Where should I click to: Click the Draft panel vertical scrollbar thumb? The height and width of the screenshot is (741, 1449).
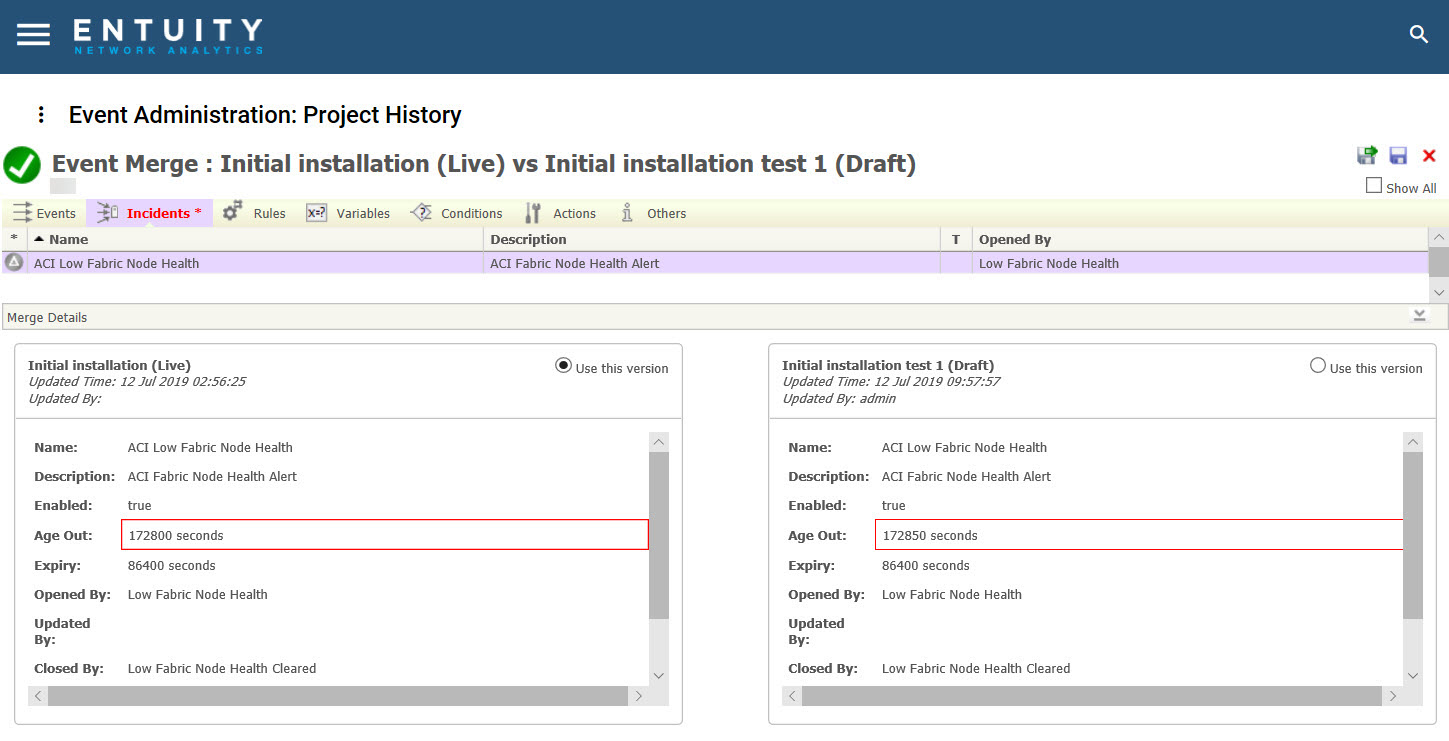click(1412, 535)
